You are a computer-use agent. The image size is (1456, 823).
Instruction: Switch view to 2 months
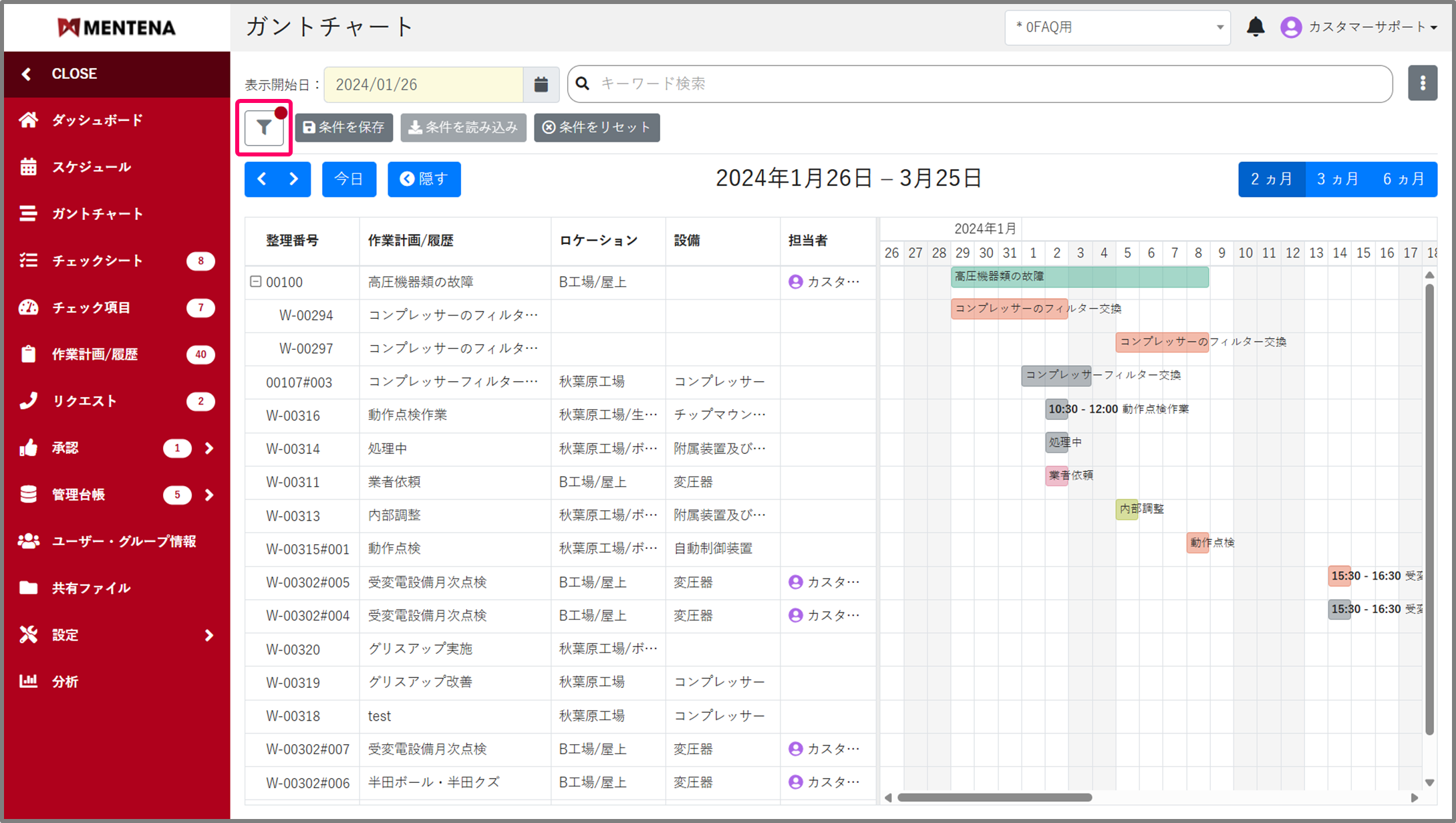tap(1271, 179)
